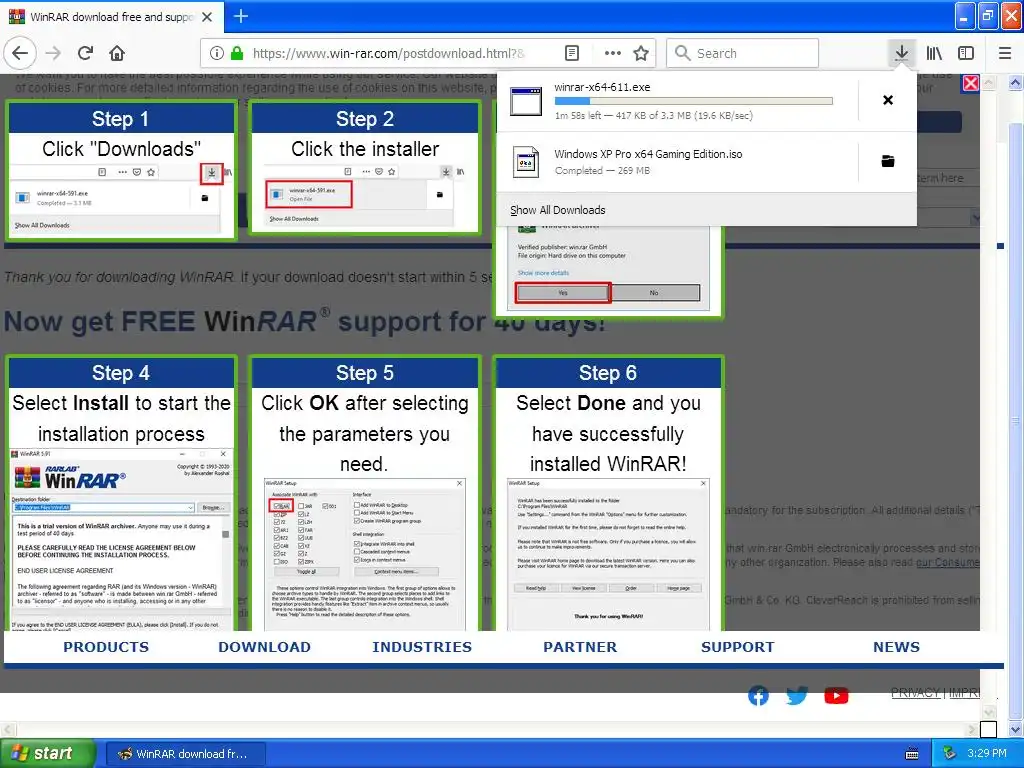
Task: Cancel the winrar-x64-611.exe download
Action: [888, 100]
